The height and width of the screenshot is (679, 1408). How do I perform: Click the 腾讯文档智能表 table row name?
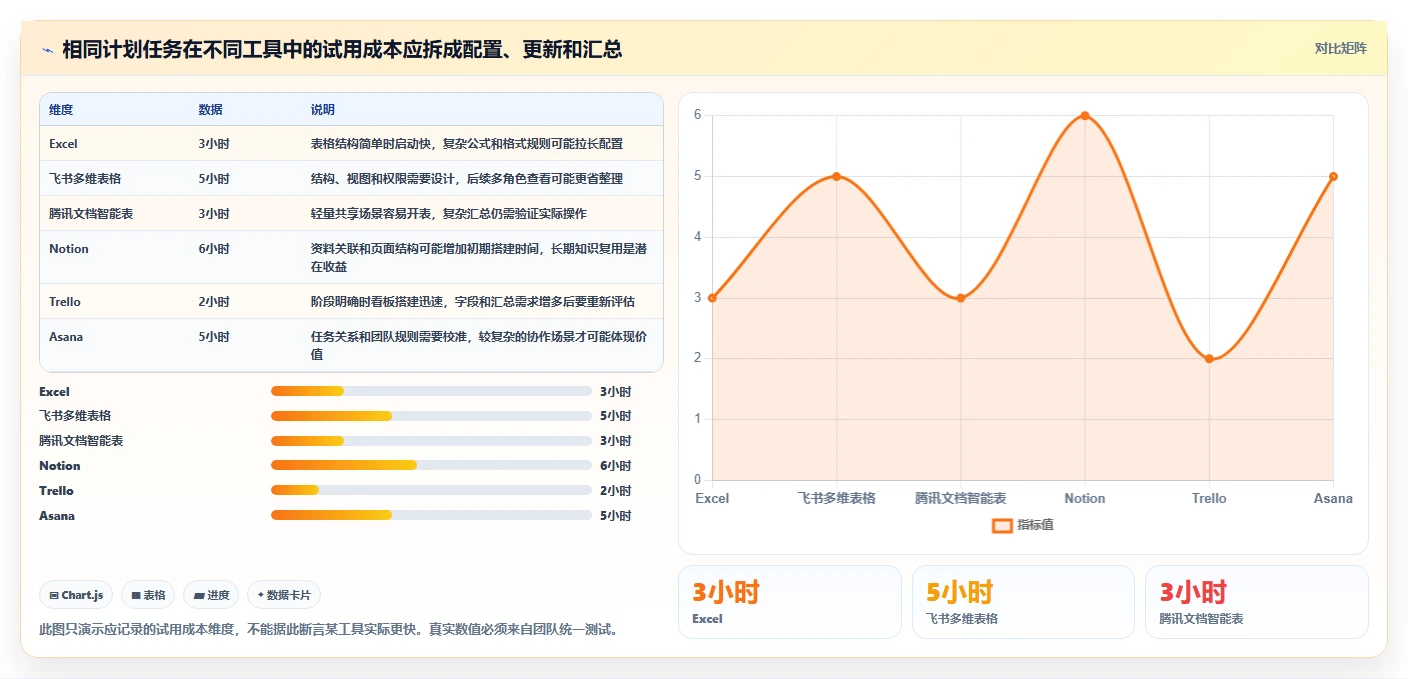coord(91,214)
